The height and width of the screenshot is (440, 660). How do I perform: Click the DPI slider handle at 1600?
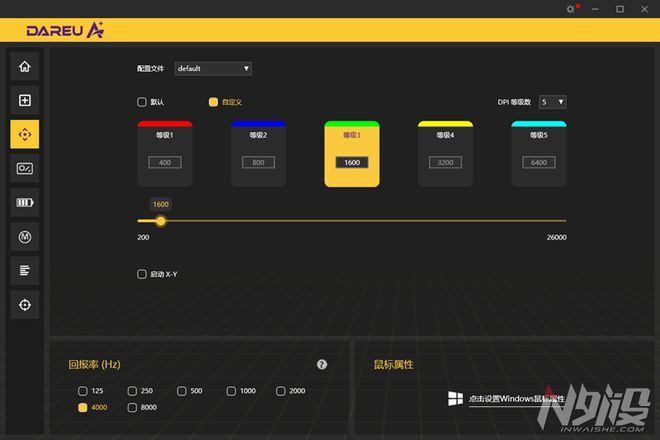160,221
